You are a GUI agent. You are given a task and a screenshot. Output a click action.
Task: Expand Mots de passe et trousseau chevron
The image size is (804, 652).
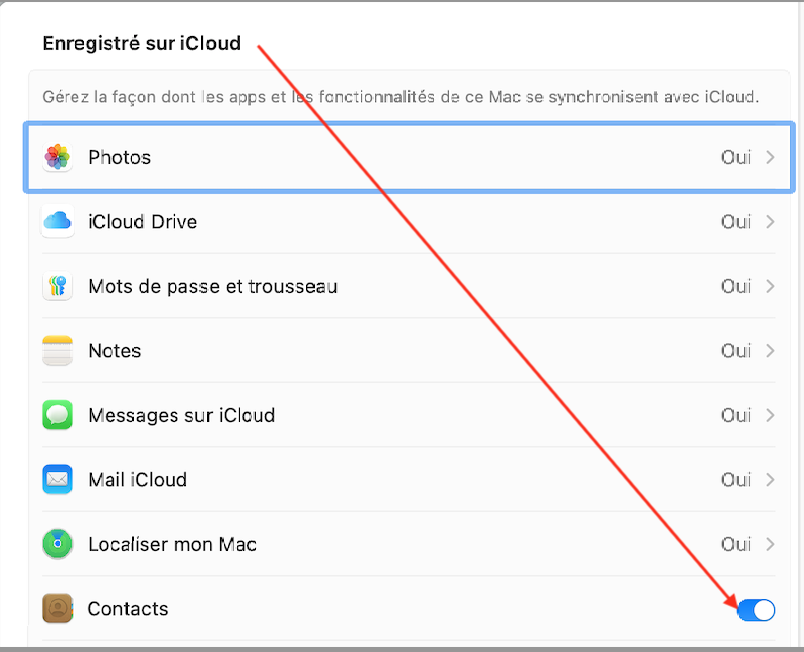[770, 286]
